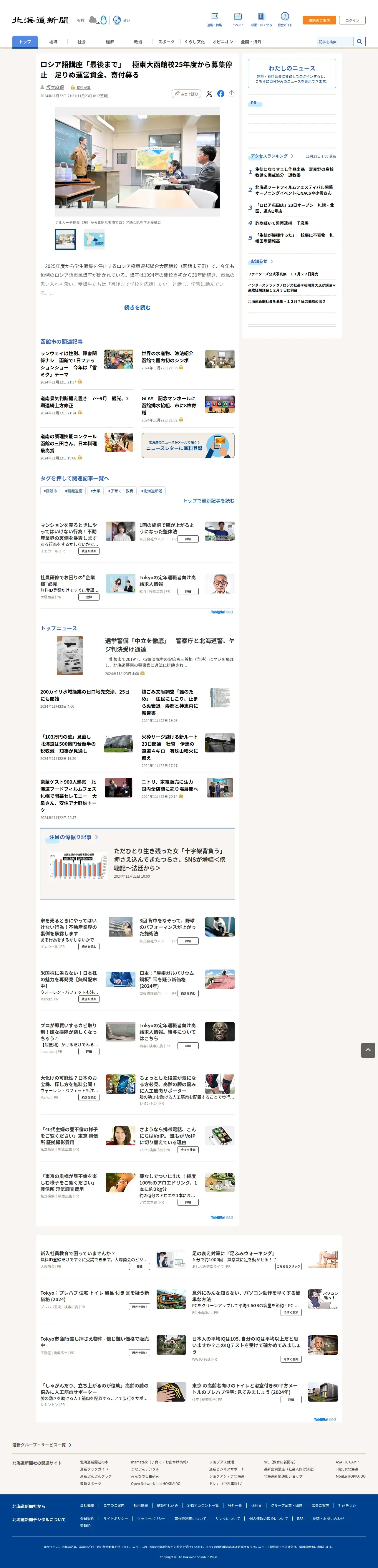
Task: Focus the 記事を検索 search field
Action: tap(335, 42)
